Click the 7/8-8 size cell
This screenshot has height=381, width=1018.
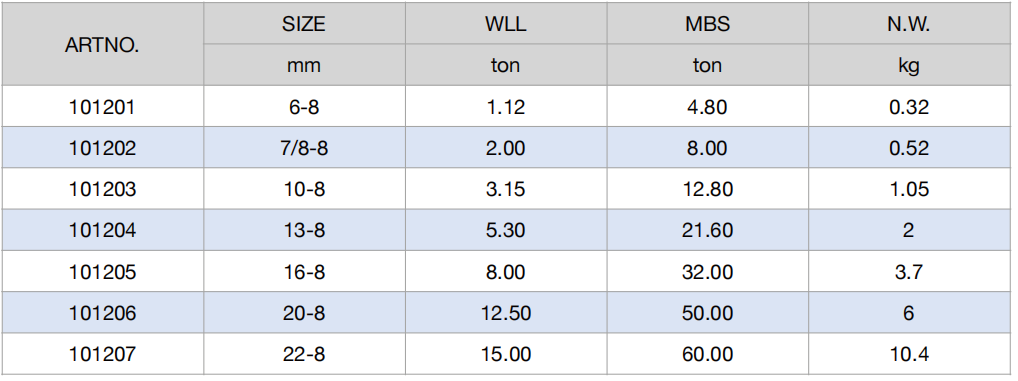tap(304, 148)
